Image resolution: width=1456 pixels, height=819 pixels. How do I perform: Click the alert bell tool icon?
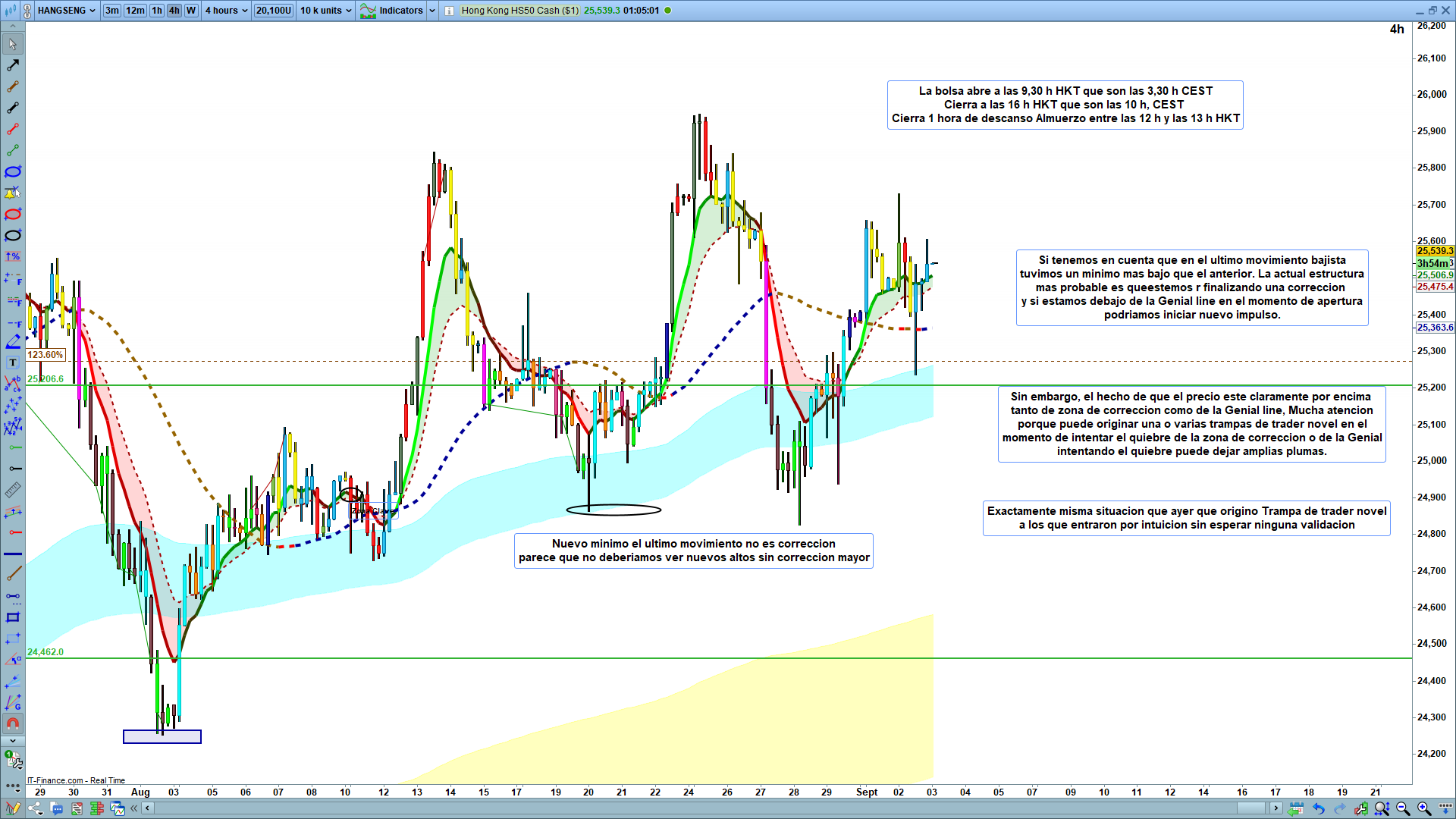click(x=13, y=193)
